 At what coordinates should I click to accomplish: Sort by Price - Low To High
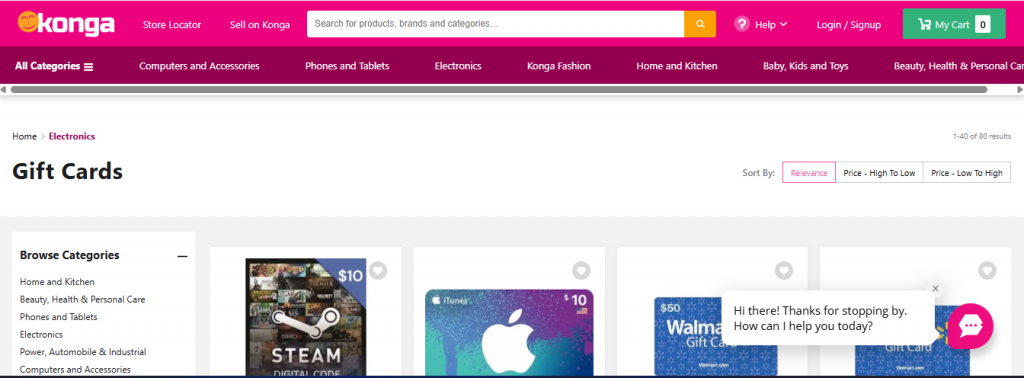point(967,172)
